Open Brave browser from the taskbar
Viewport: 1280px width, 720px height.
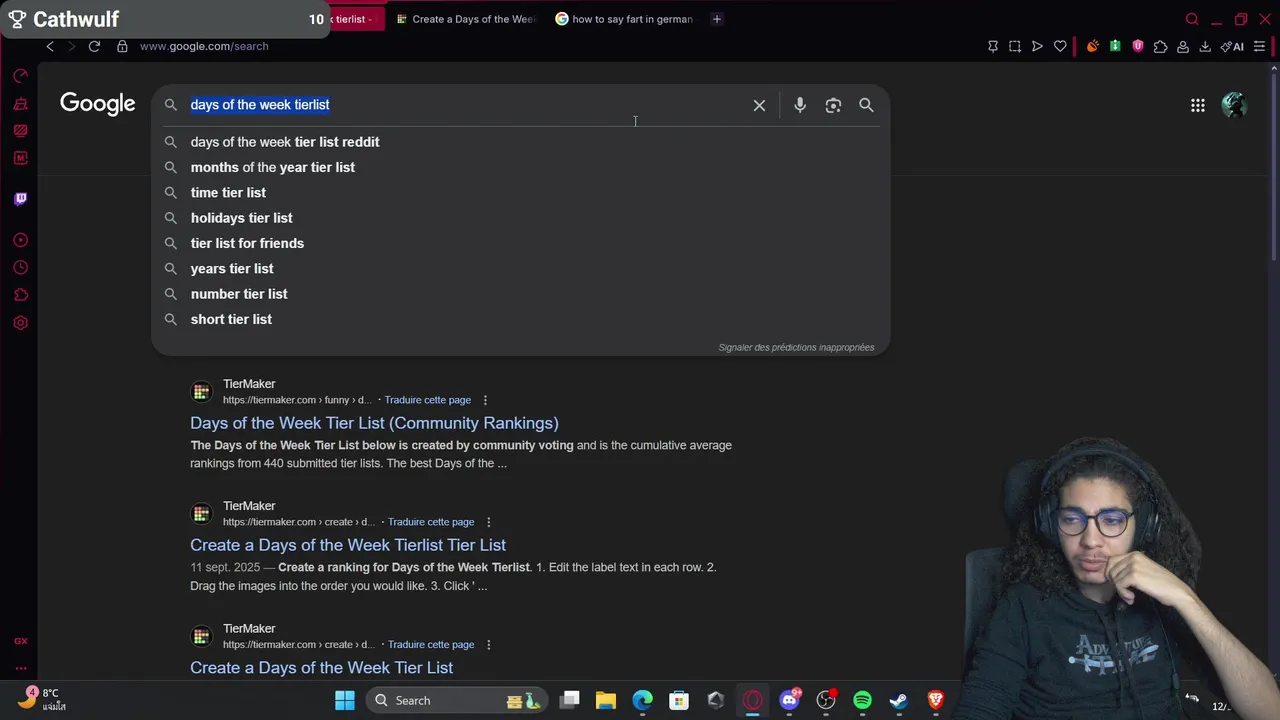coord(935,700)
